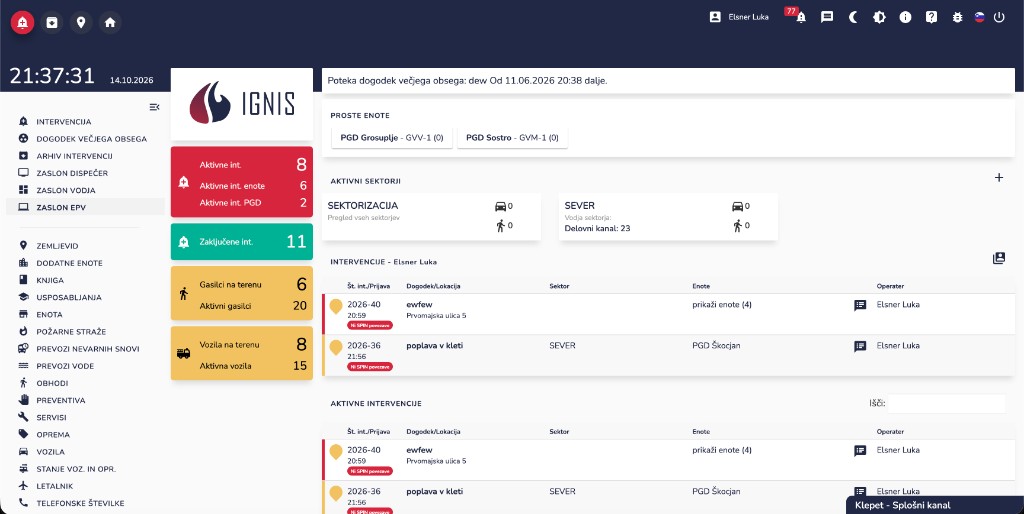Open TELEFONSKE ŠTEVILKE in the sidebar

coord(85,503)
